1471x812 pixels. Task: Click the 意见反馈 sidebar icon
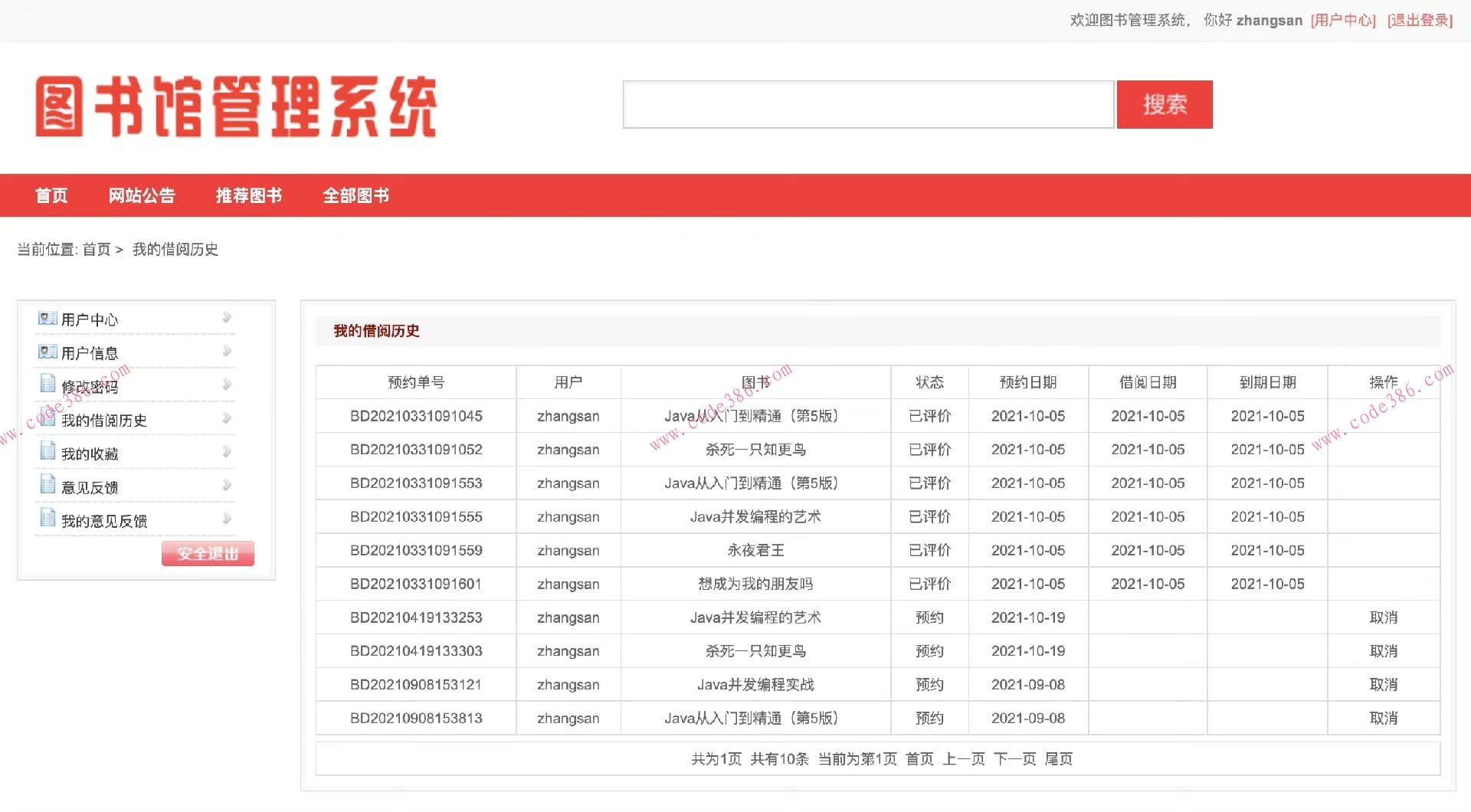(x=48, y=486)
